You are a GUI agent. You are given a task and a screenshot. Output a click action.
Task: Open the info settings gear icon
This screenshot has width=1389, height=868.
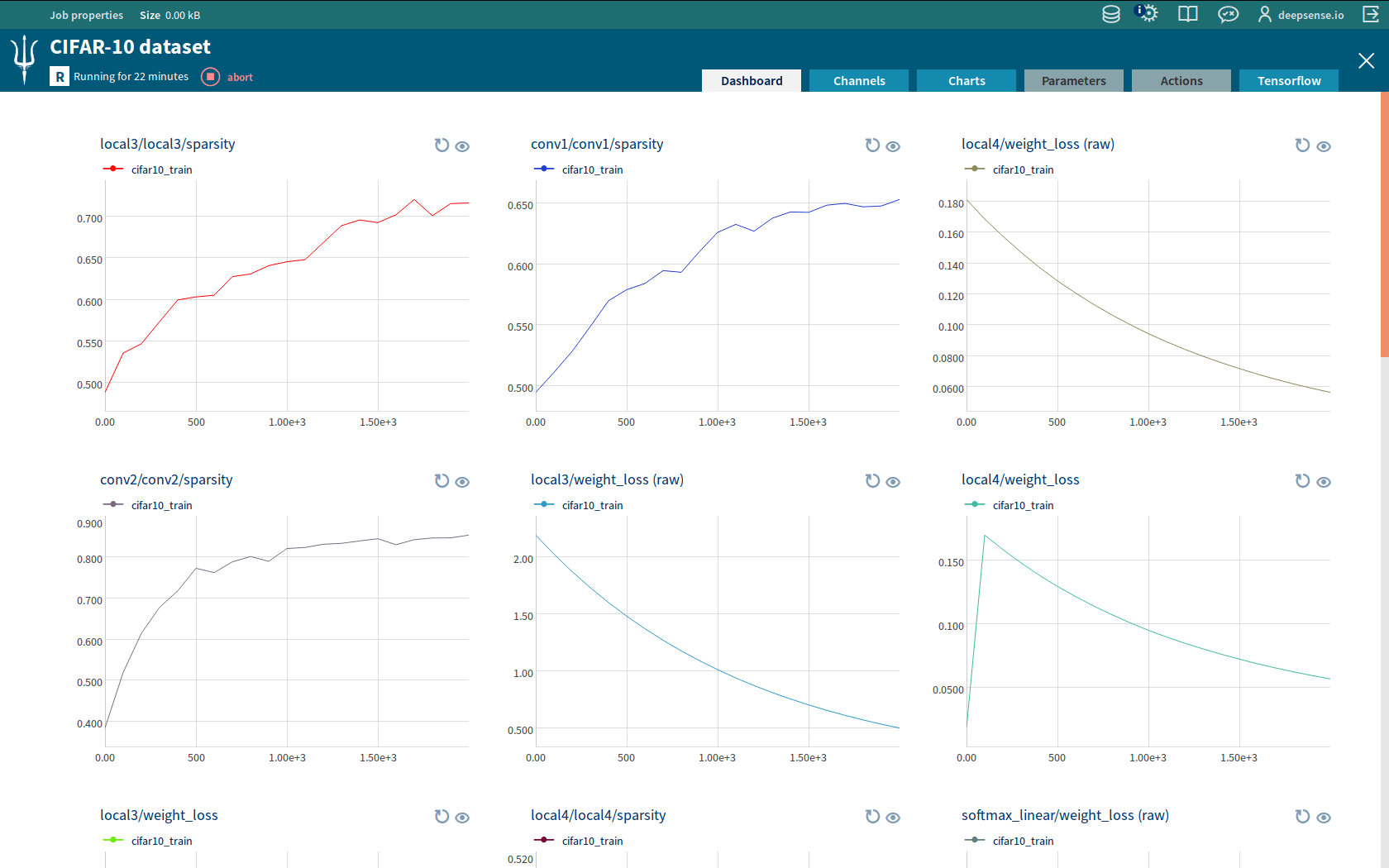pyautogui.click(x=1147, y=14)
